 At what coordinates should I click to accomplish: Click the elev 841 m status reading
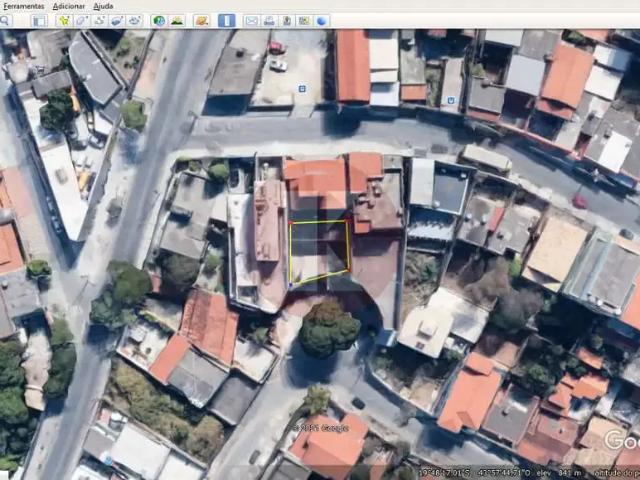point(558,473)
